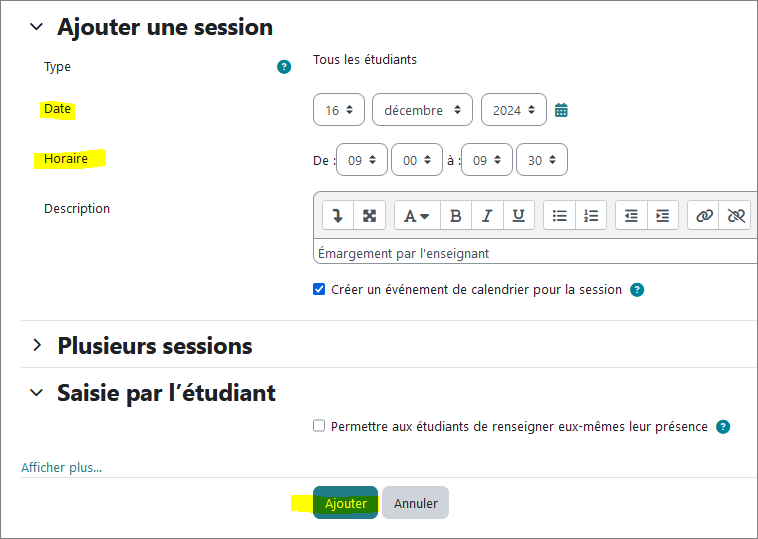
Task: Enable calendar event creation checkbox
Action: (319, 290)
